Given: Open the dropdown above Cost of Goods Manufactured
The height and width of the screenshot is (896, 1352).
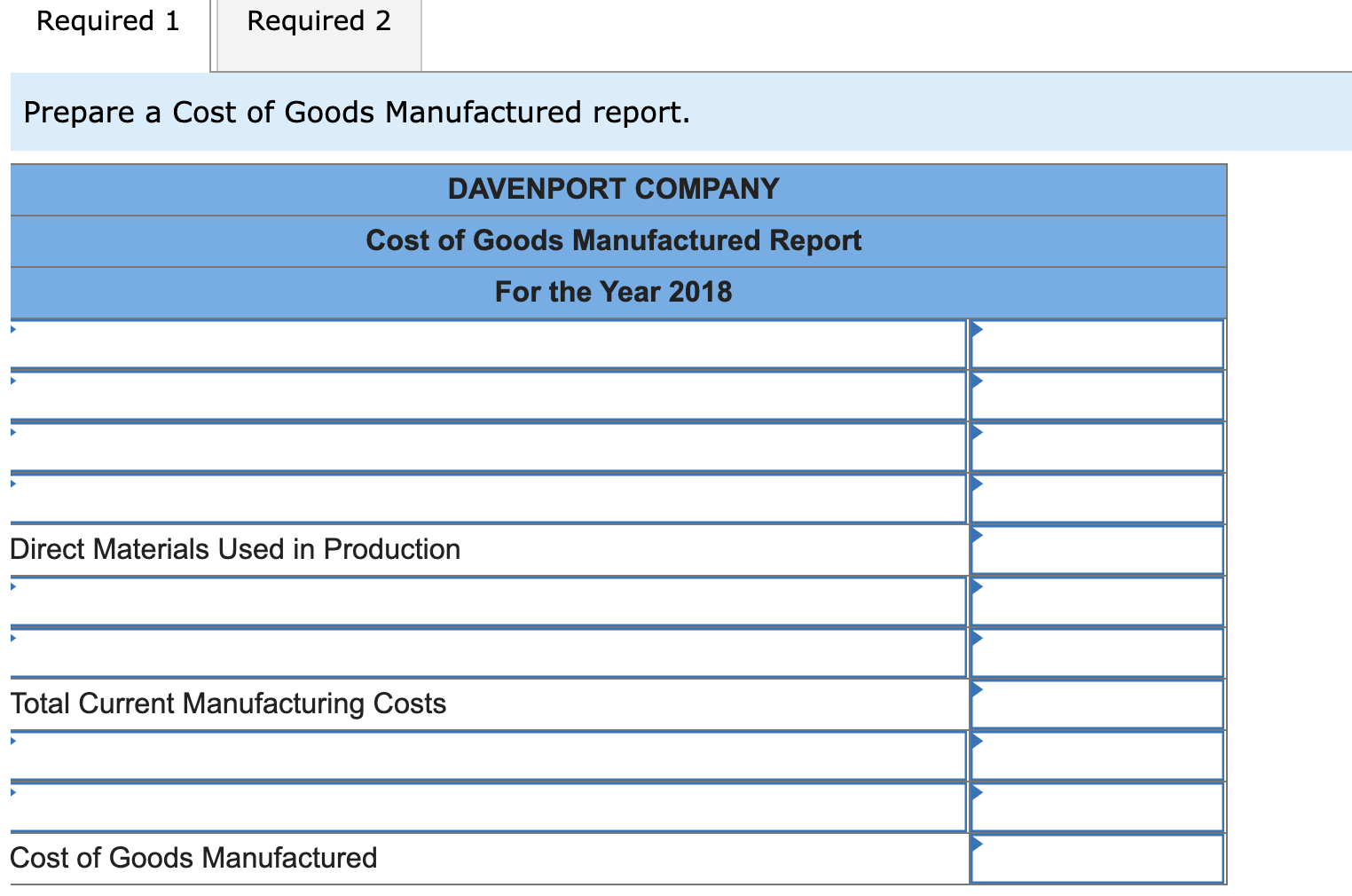Looking at the screenshot, I should 12,792.
